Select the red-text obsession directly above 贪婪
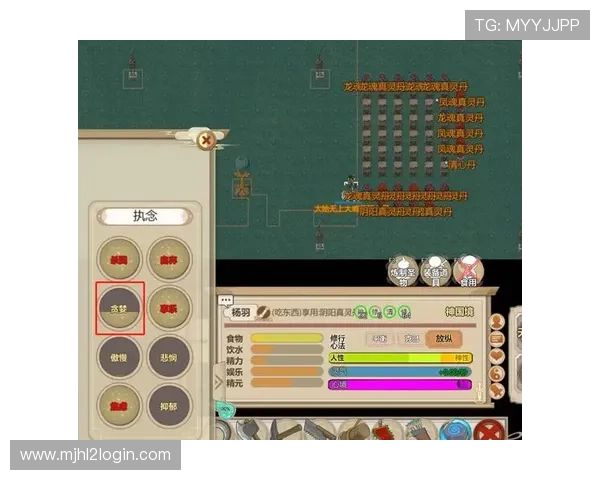The width and height of the screenshot is (600, 480). pos(119,260)
